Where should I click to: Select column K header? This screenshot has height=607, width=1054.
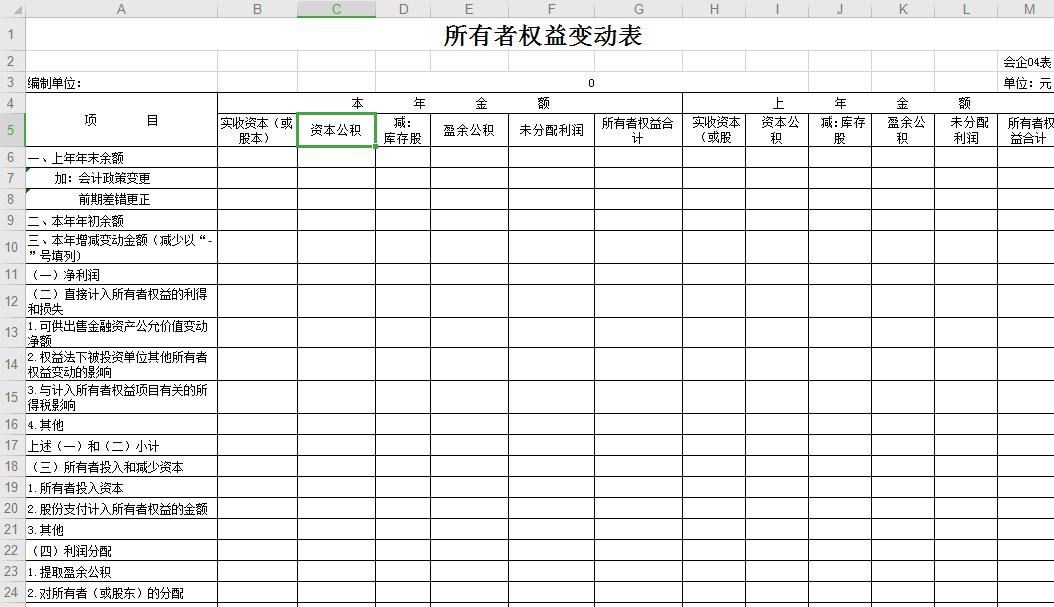903,9
